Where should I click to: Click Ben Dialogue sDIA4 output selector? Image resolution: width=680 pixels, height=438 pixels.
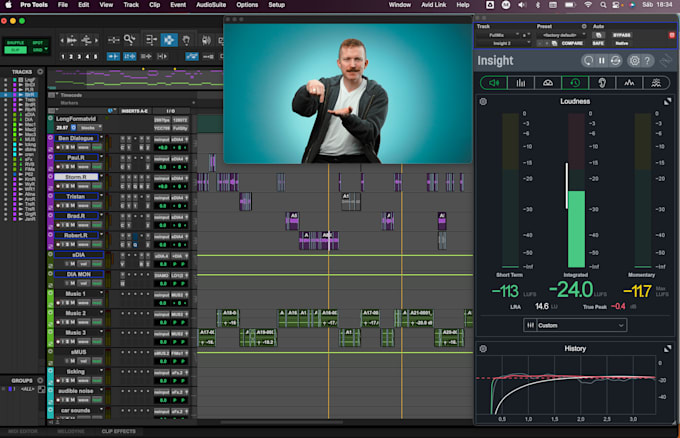180,139
